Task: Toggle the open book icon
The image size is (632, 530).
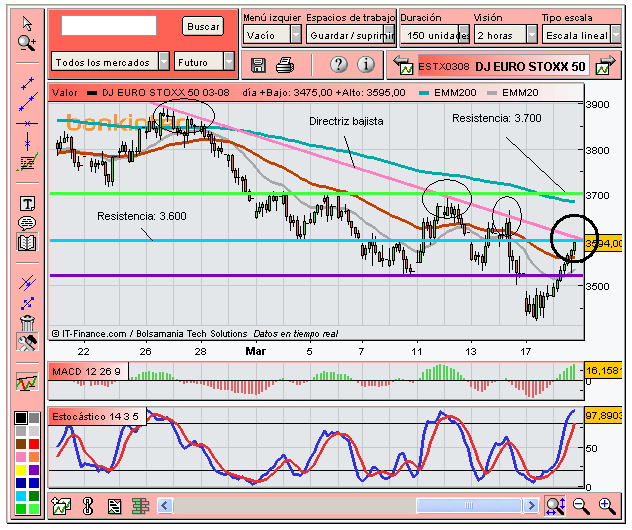Action: point(27,243)
